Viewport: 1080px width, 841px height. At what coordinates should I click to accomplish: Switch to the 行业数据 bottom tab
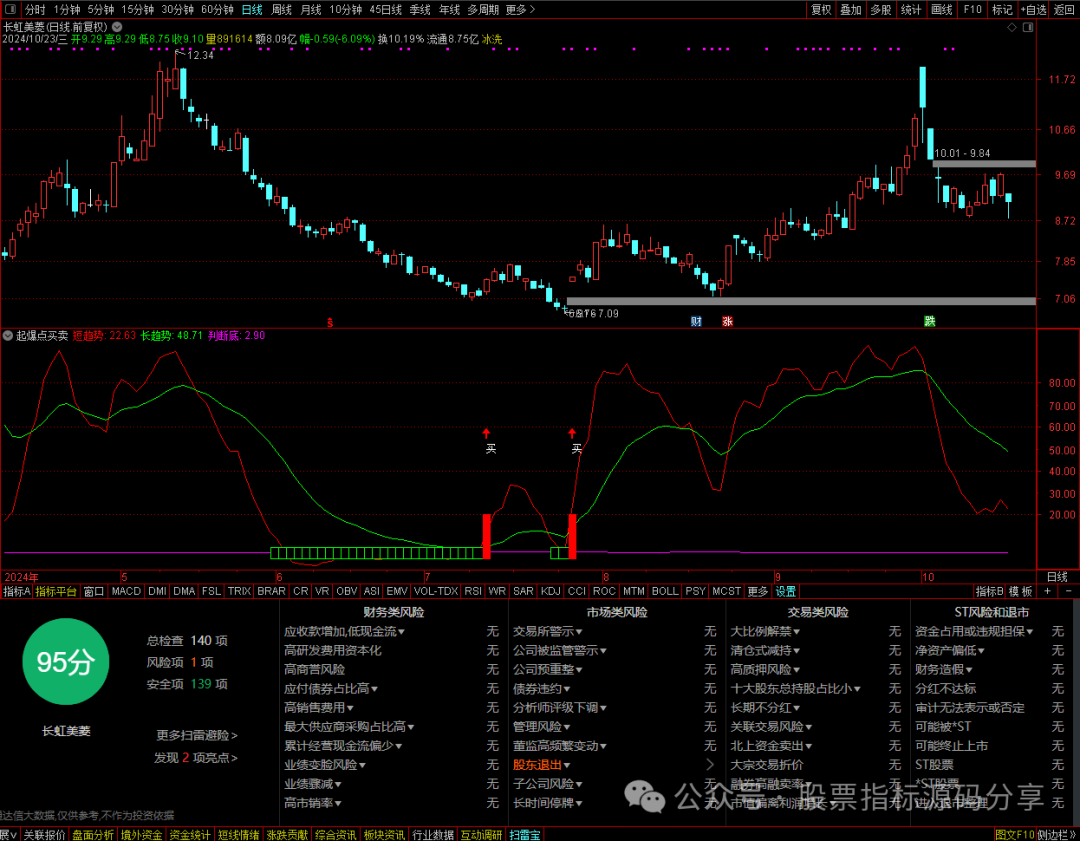[433, 835]
